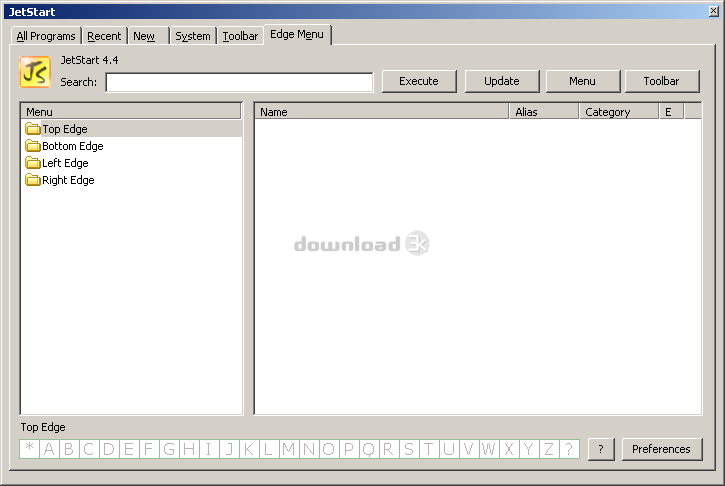Filter by letter J
This screenshot has height=486, width=725.
[x=229, y=449]
